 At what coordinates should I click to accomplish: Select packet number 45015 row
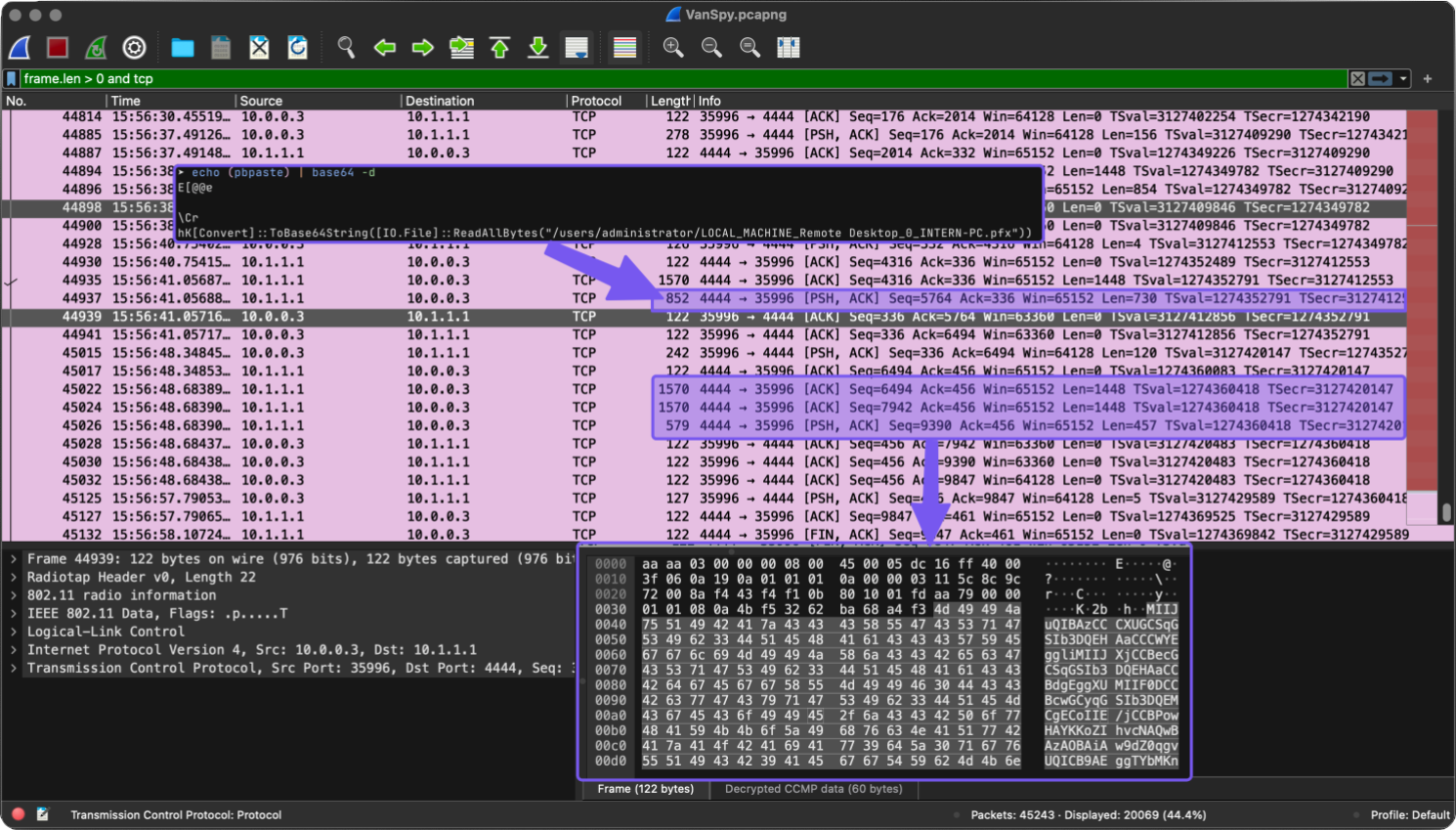coord(704,353)
